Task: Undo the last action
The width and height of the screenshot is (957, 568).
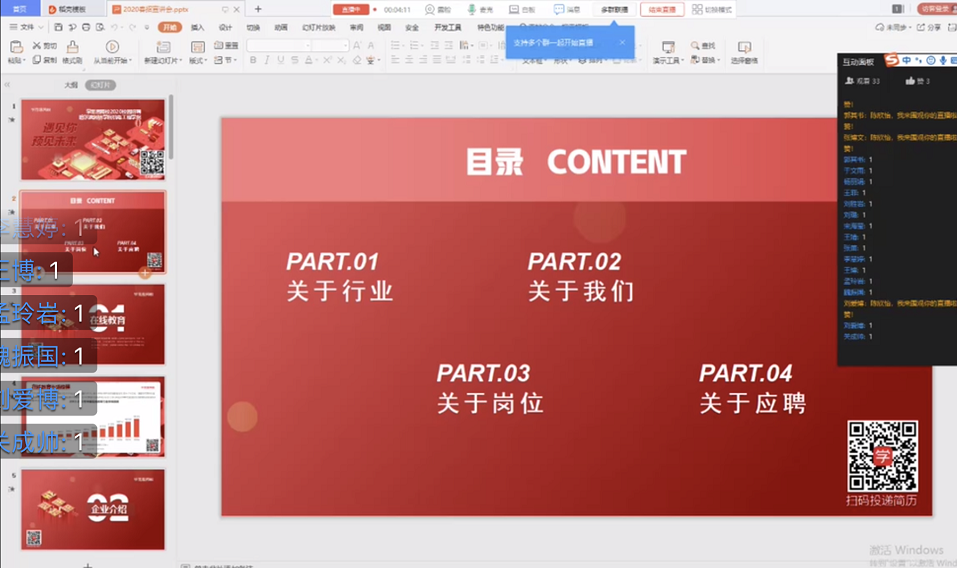Action: pos(114,27)
